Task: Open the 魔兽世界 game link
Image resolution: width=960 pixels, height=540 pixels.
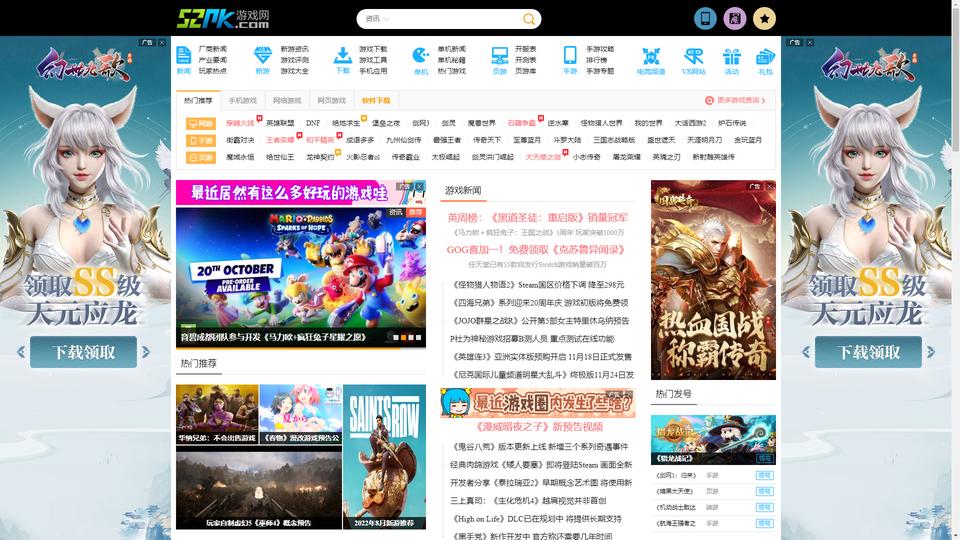Action: pos(481,123)
